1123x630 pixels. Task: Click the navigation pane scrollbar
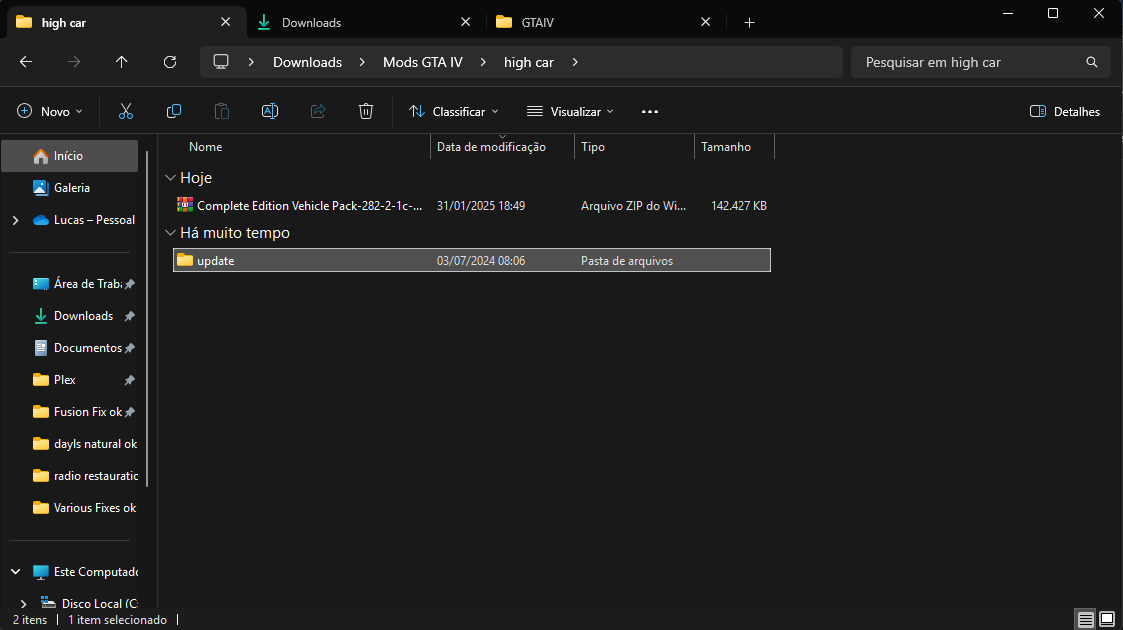147,319
